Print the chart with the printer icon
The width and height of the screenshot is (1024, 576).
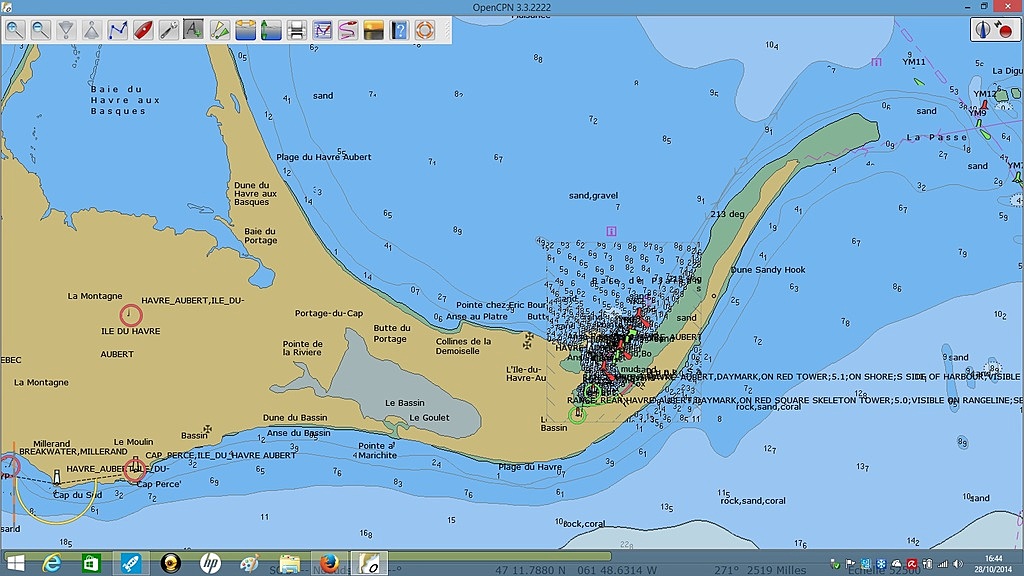click(296, 30)
